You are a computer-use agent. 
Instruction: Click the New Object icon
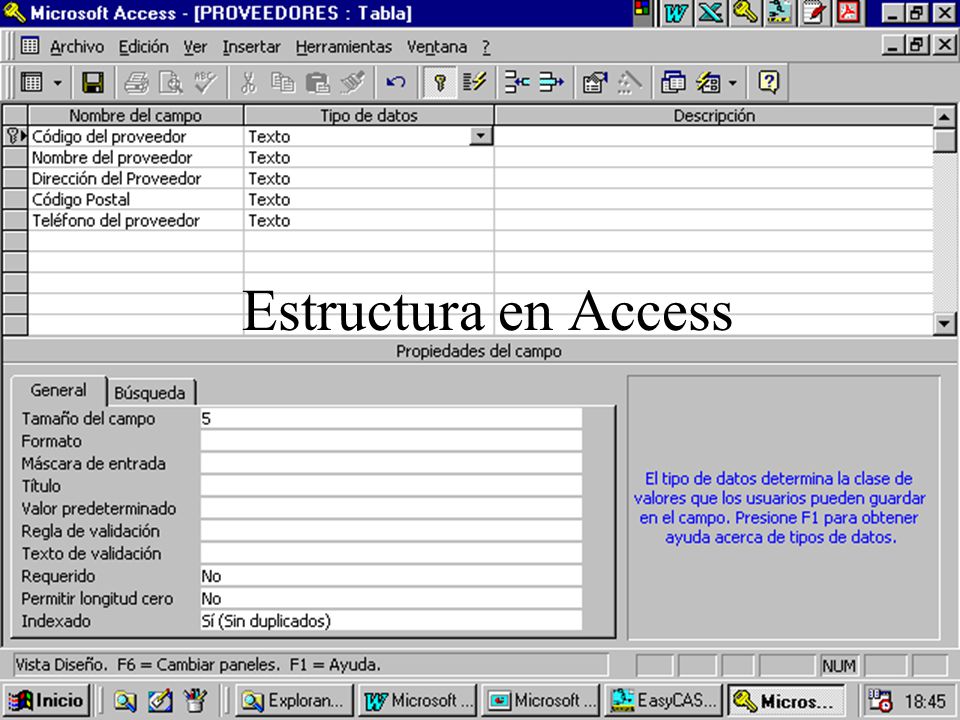point(708,83)
